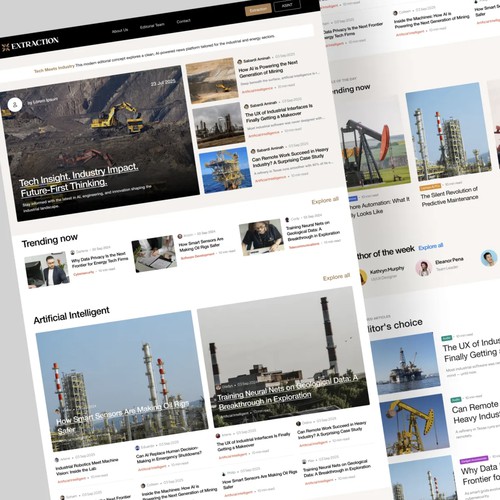Open Can AI Replace Human Decision-Making article

[169, 455]
